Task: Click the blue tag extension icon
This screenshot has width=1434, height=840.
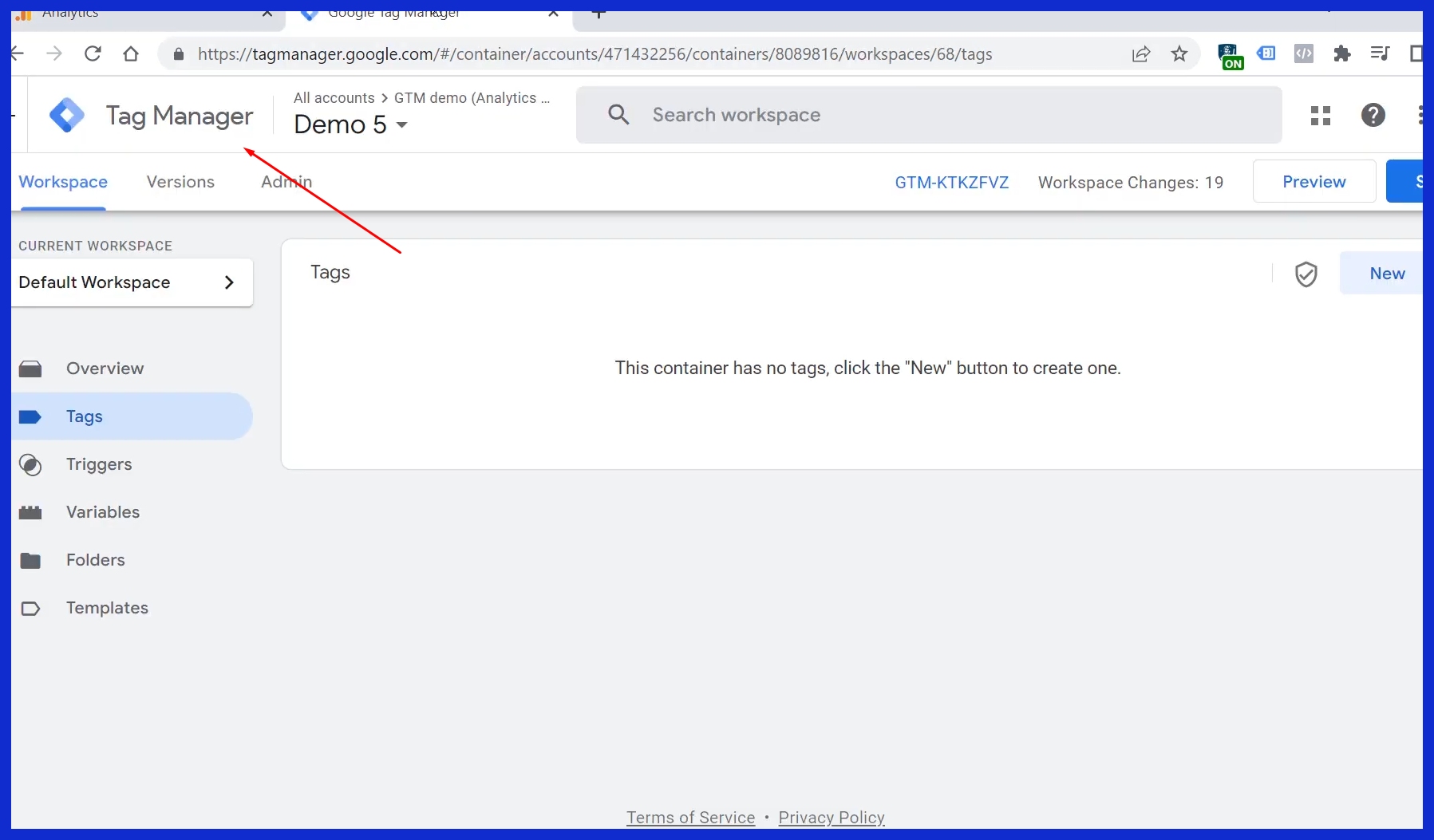Action: click(x=1266, y=53)
